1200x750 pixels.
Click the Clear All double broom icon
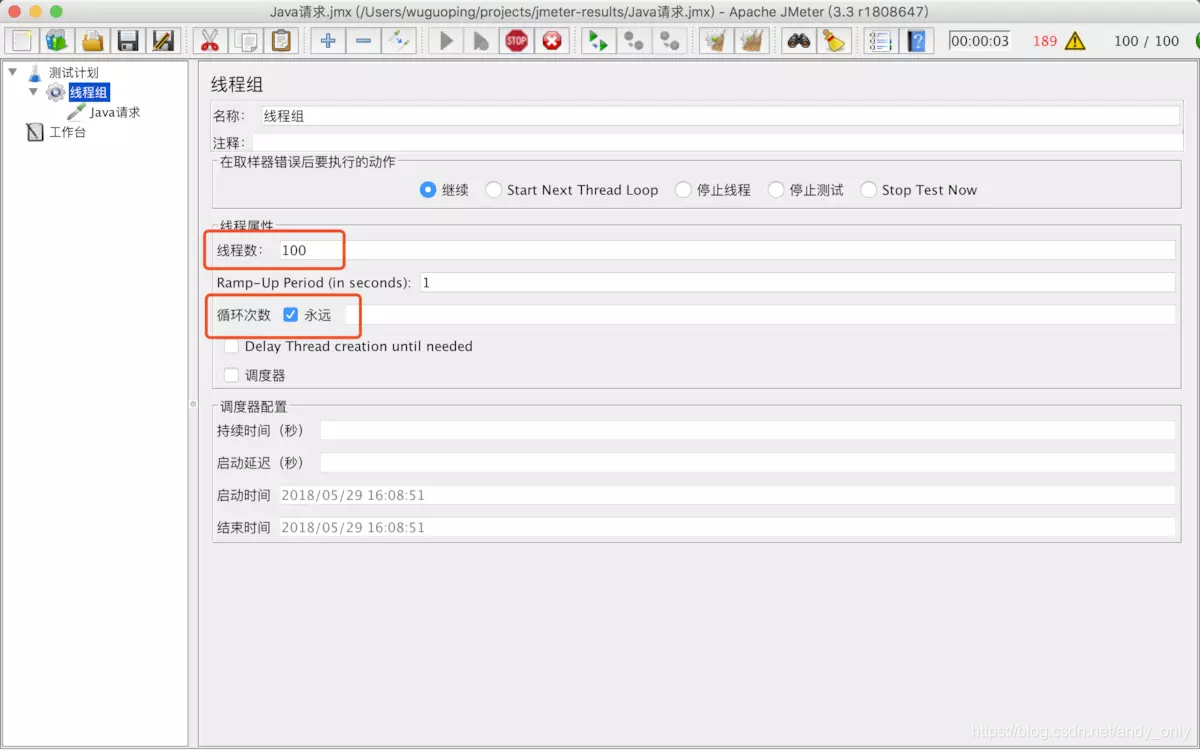coord(751,41)
